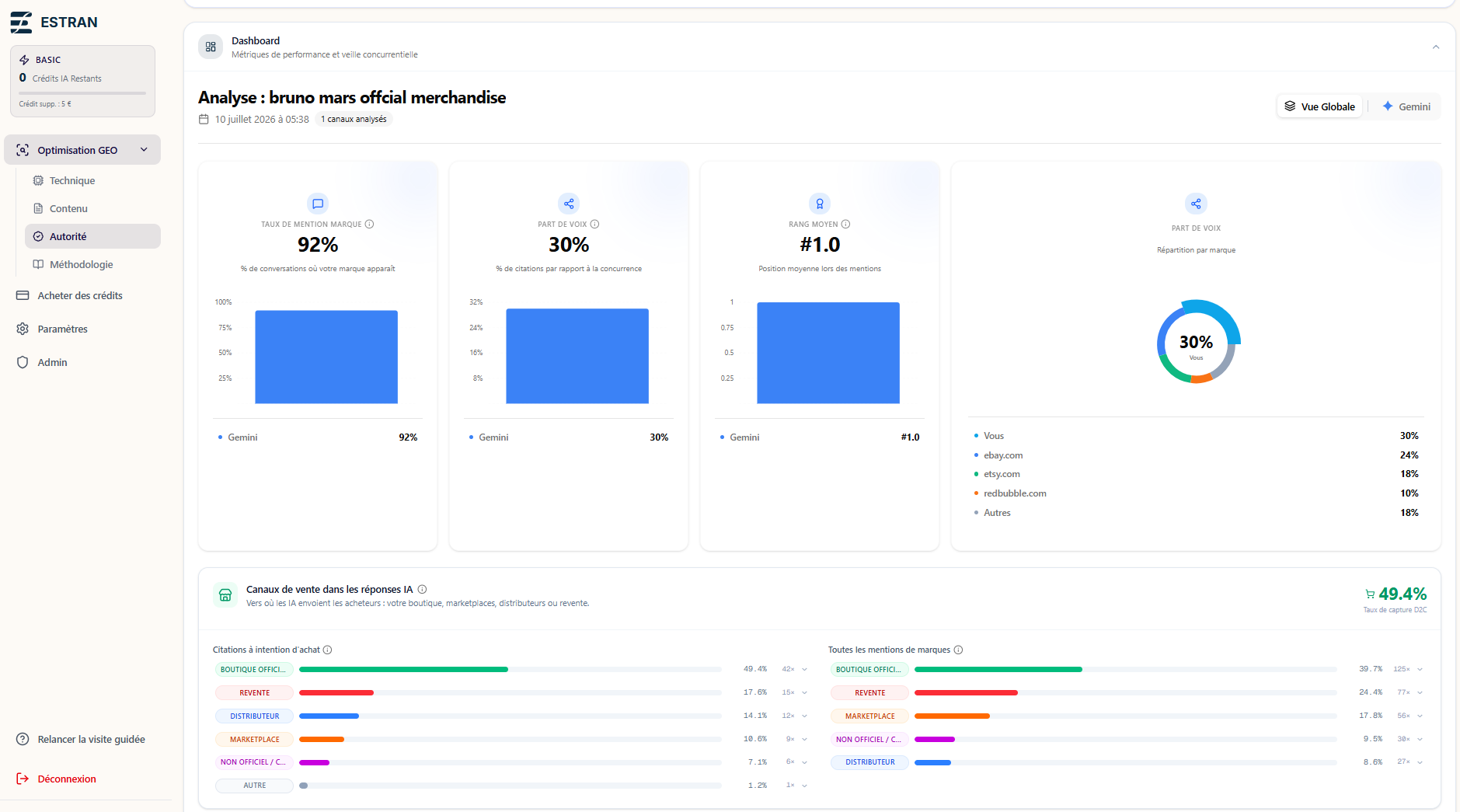Click Relancer la visite guidée
The height and width of the screenshot is (812, 1460).
(82, 739)
